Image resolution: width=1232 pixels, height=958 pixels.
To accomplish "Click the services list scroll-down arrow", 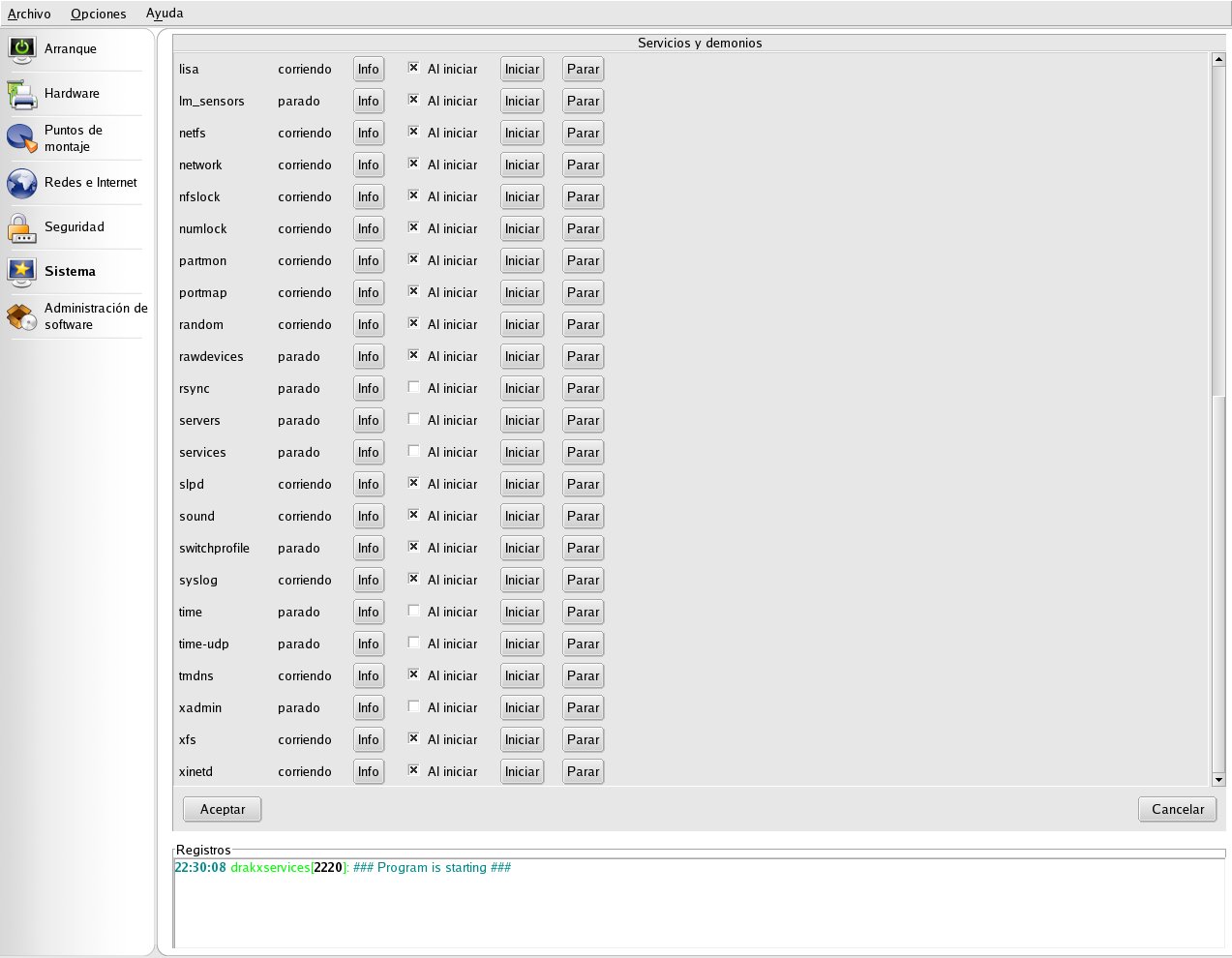I will pyautogui.click(x=1218, y=779).
